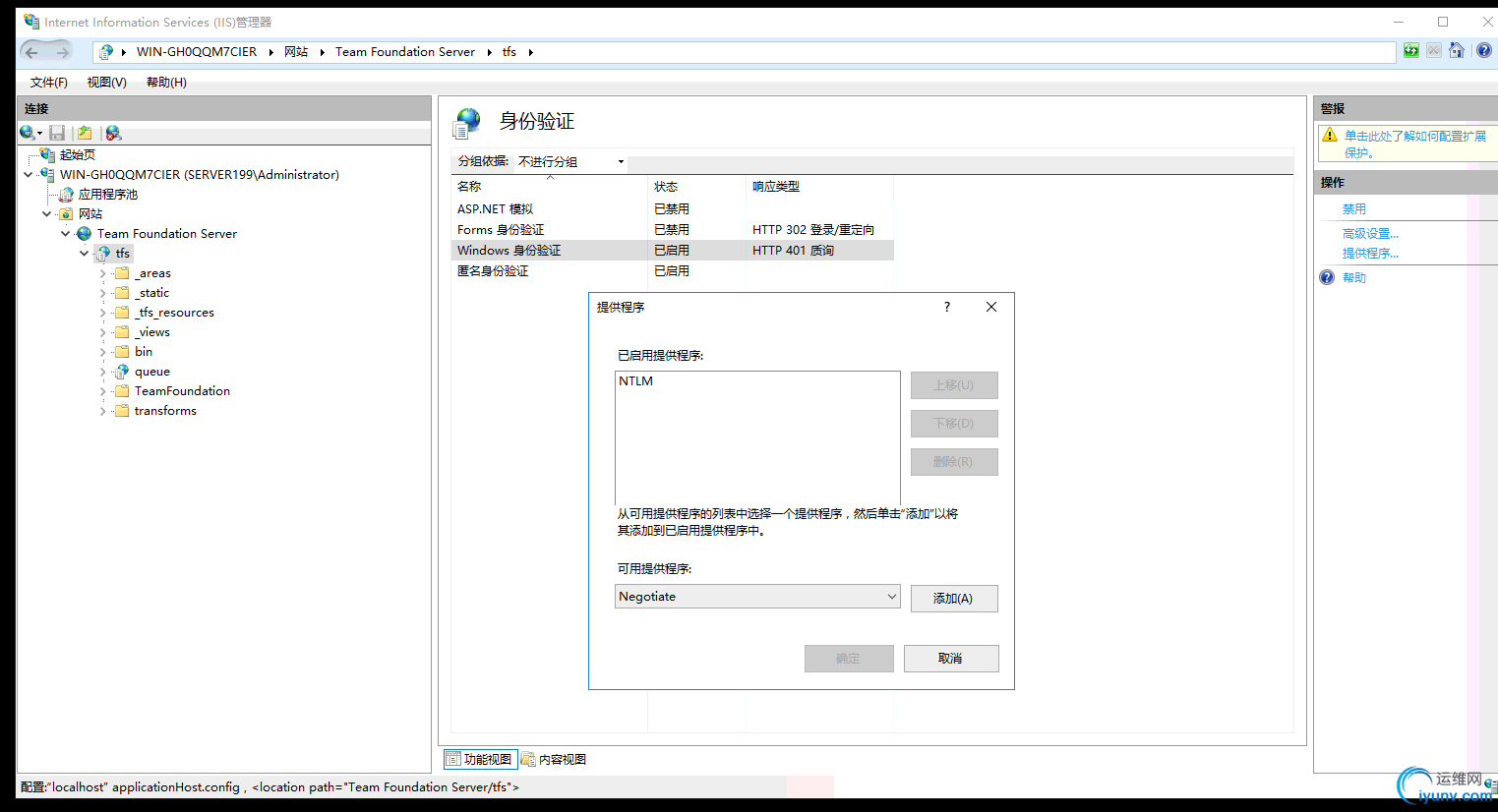
Task: Click the ? help button in providers dialog
Action: tap(947, 307)
